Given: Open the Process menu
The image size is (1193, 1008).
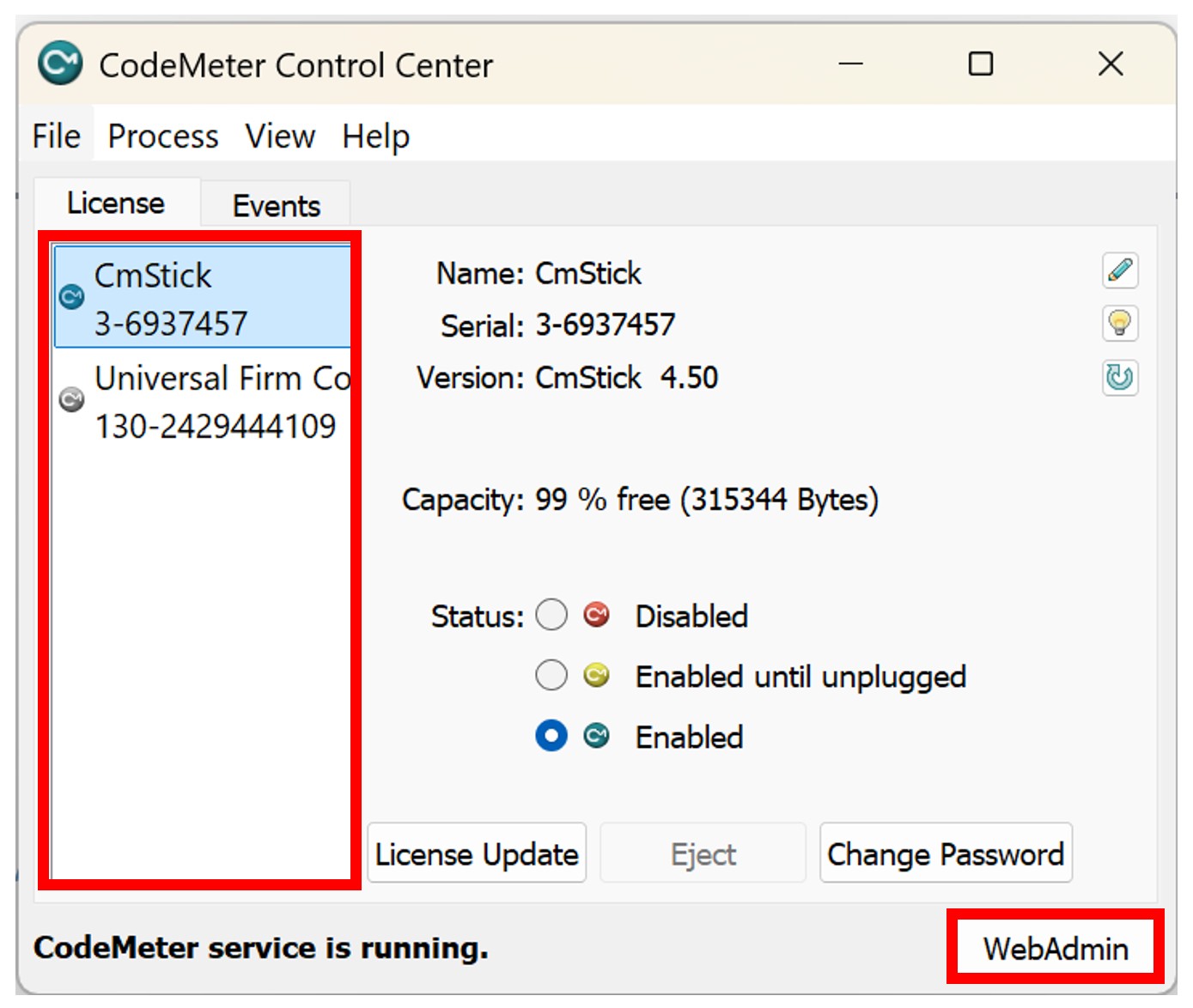Looking at the screenshot, I should click(x=163, y=136).
